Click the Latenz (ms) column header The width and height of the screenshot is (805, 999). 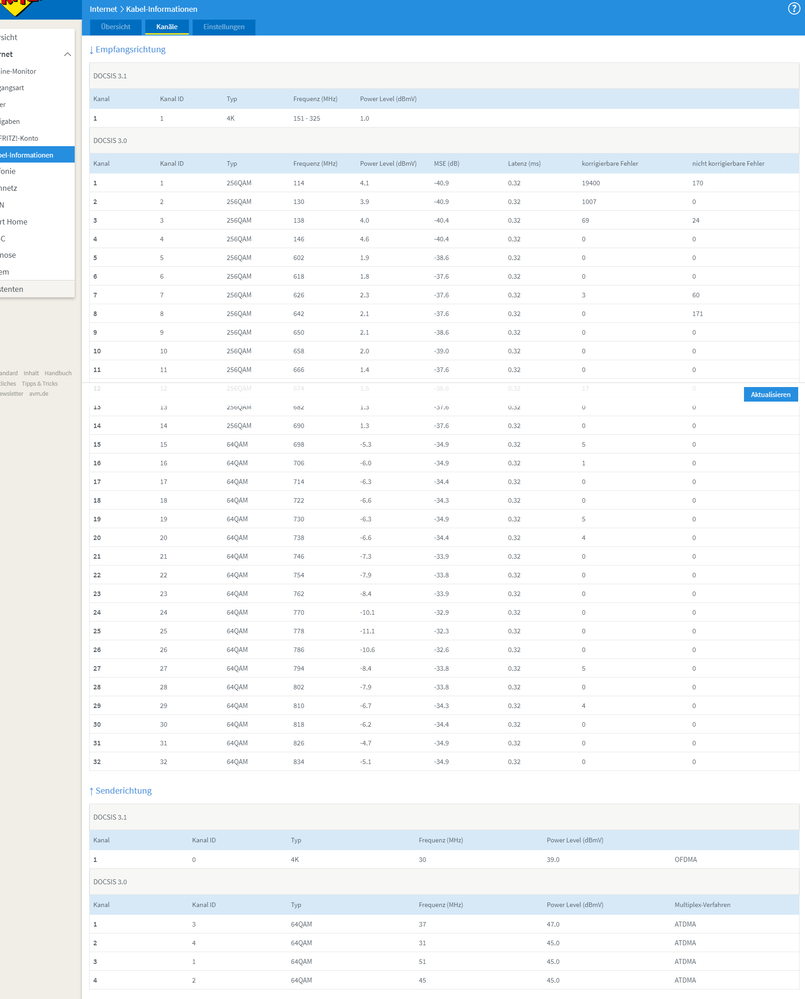(524, 164)
